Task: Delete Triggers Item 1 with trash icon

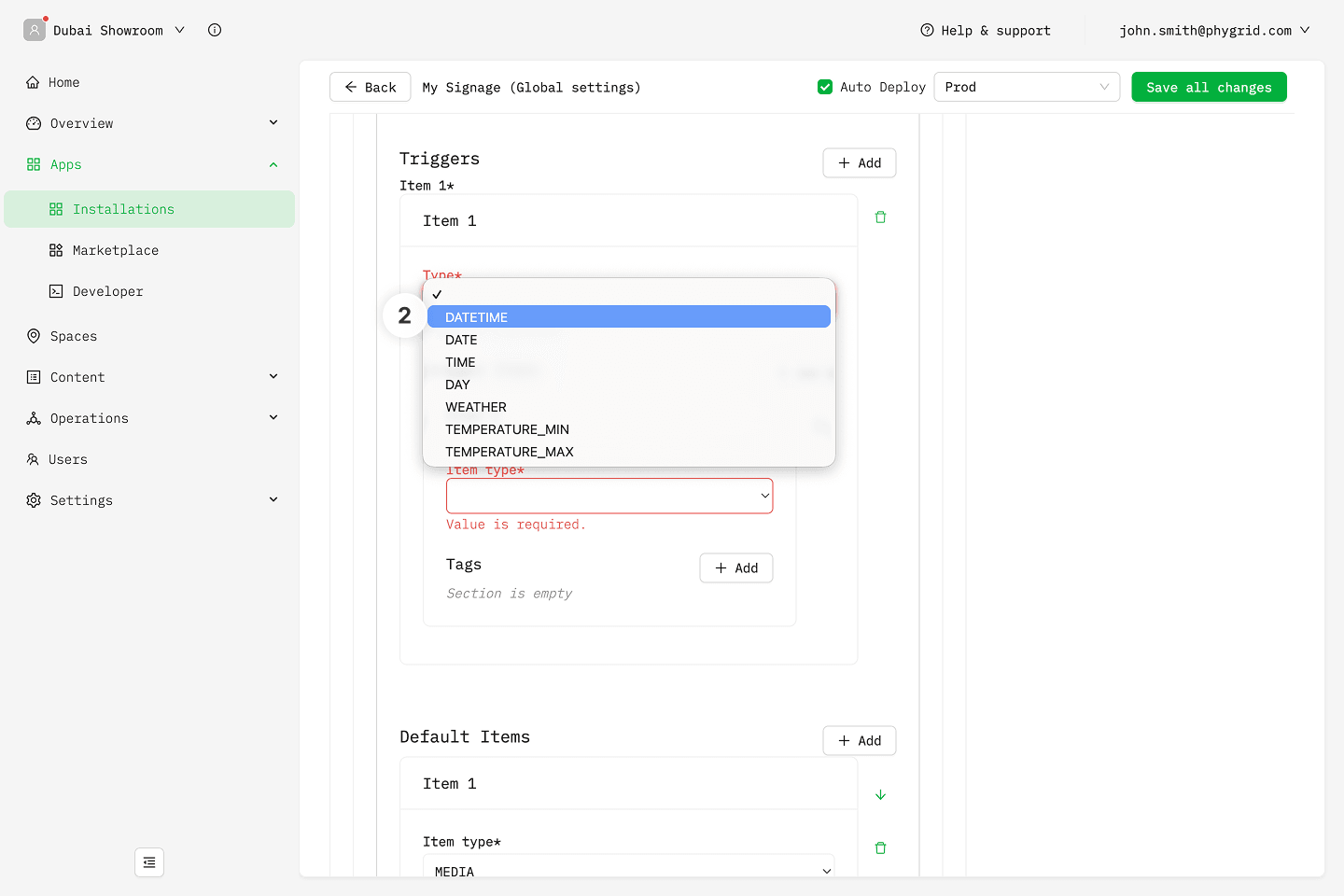Action: [880, 217]
